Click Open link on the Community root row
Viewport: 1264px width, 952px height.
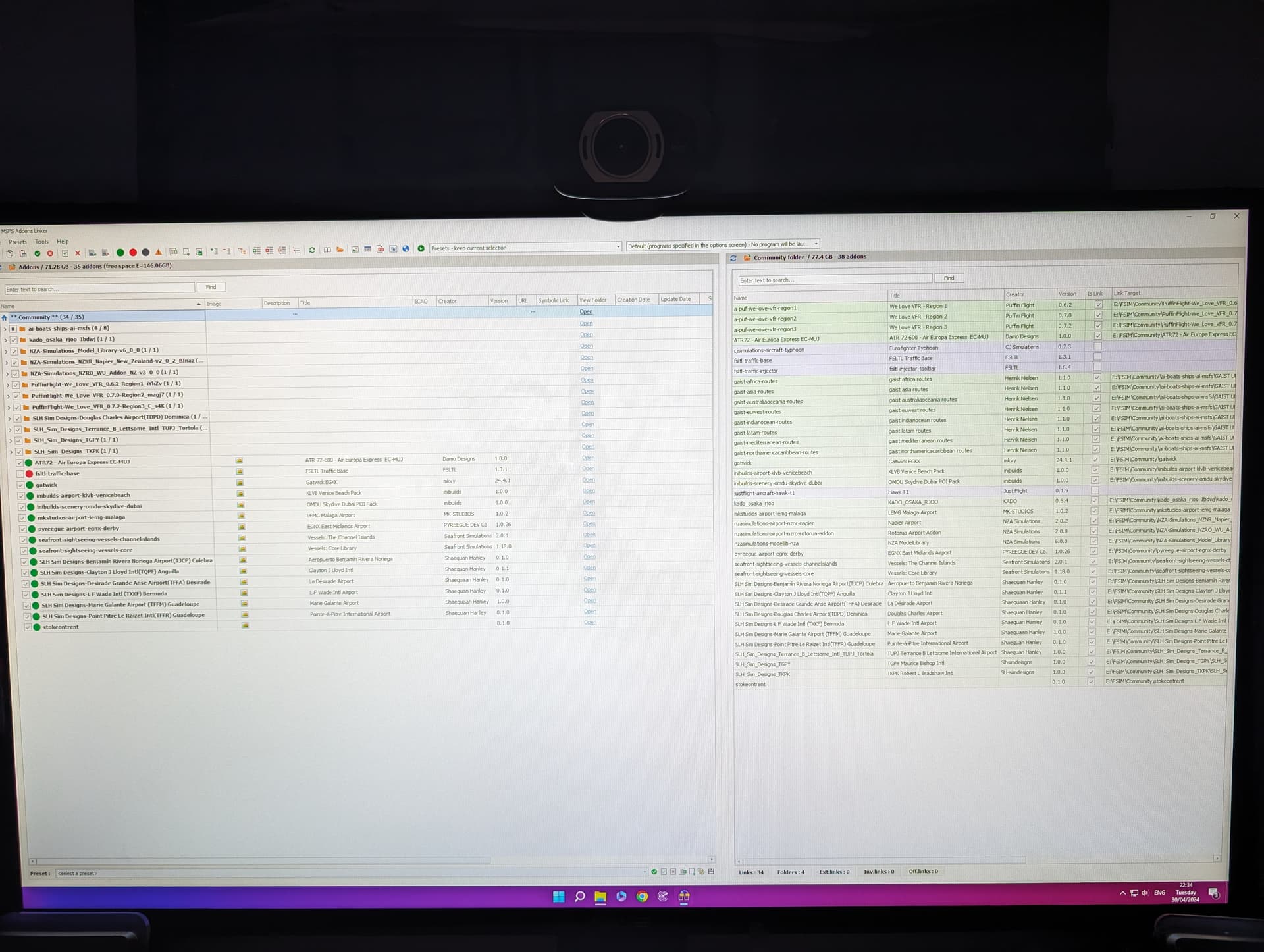(x=586, y=312)
